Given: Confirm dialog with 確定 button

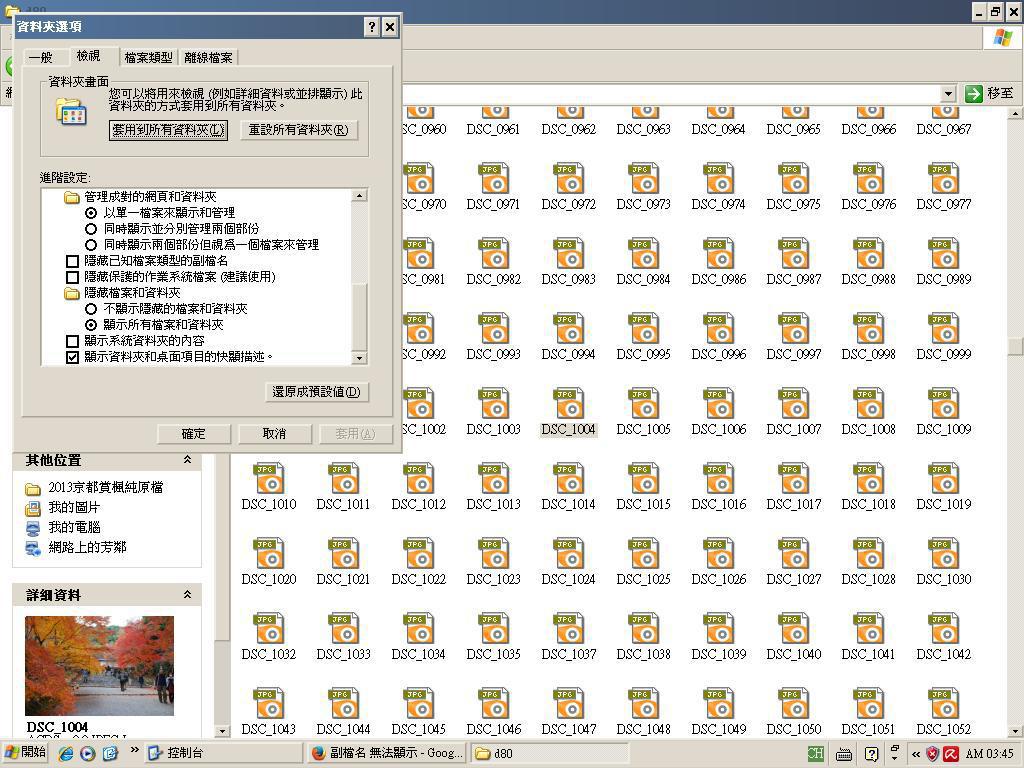Looking at the screenshot, I should pos(193,434).
